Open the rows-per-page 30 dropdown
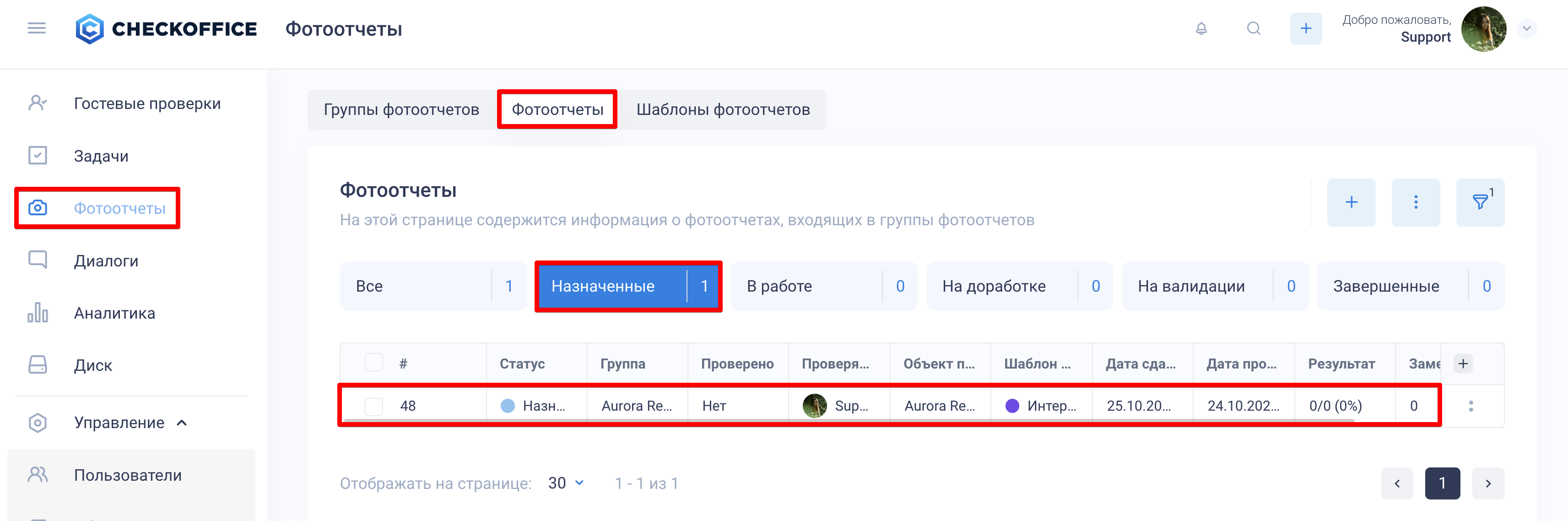 (x=566, y=483)
